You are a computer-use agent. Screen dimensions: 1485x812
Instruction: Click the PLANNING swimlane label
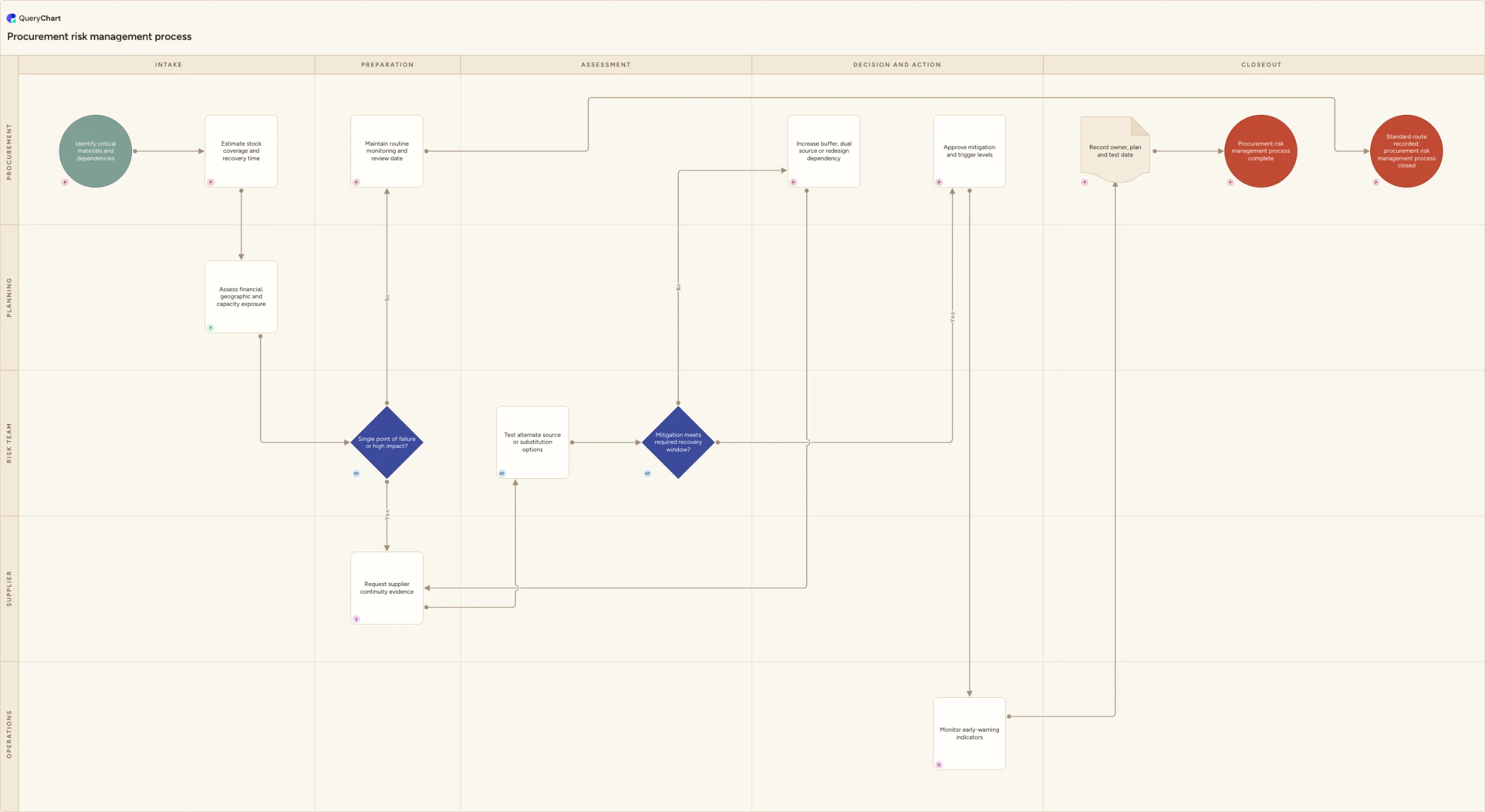pos(9,297)
